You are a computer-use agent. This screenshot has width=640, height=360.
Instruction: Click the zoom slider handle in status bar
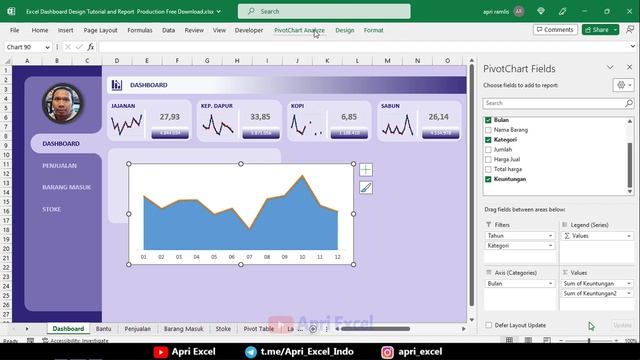[589, 340]
